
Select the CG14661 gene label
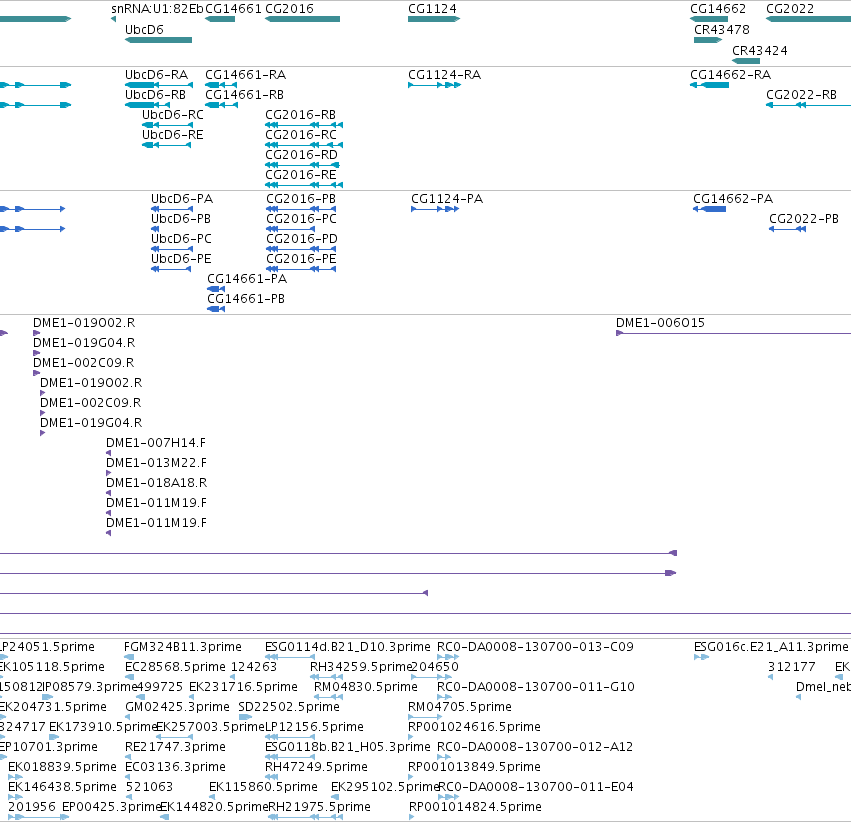(233, 9)
